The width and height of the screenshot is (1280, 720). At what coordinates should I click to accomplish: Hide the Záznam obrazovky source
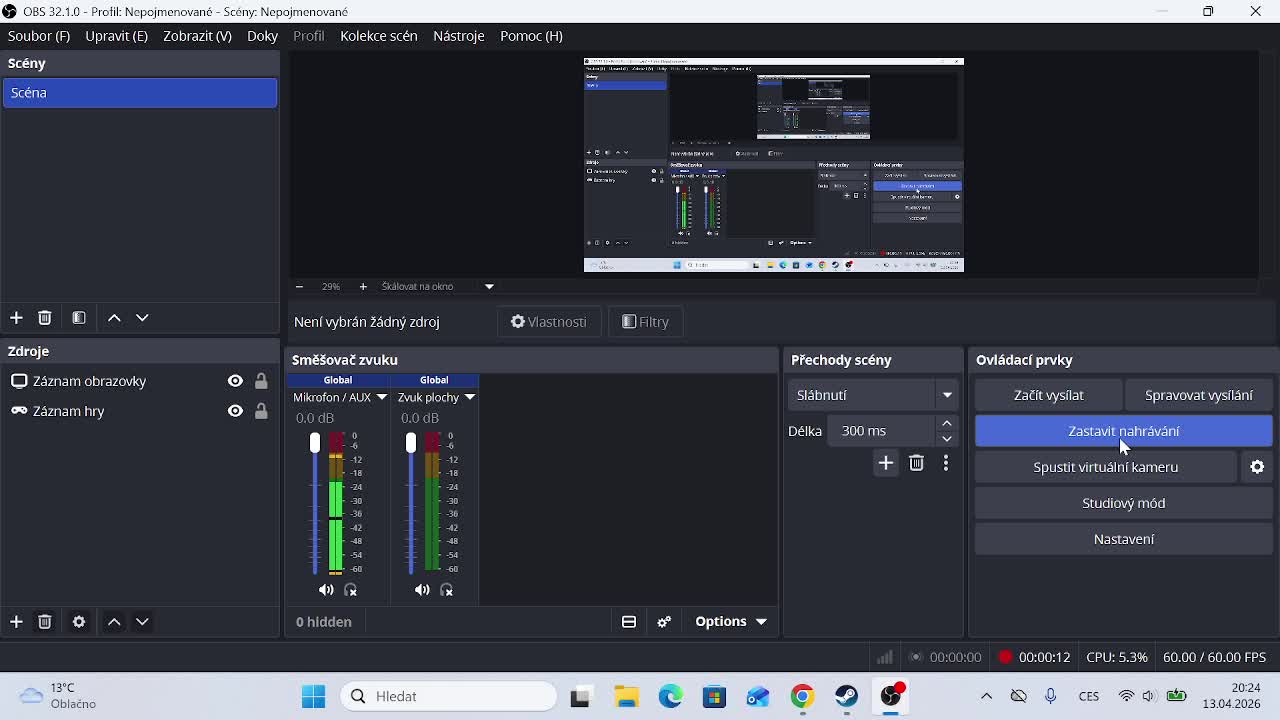click(x=235, y=381)
